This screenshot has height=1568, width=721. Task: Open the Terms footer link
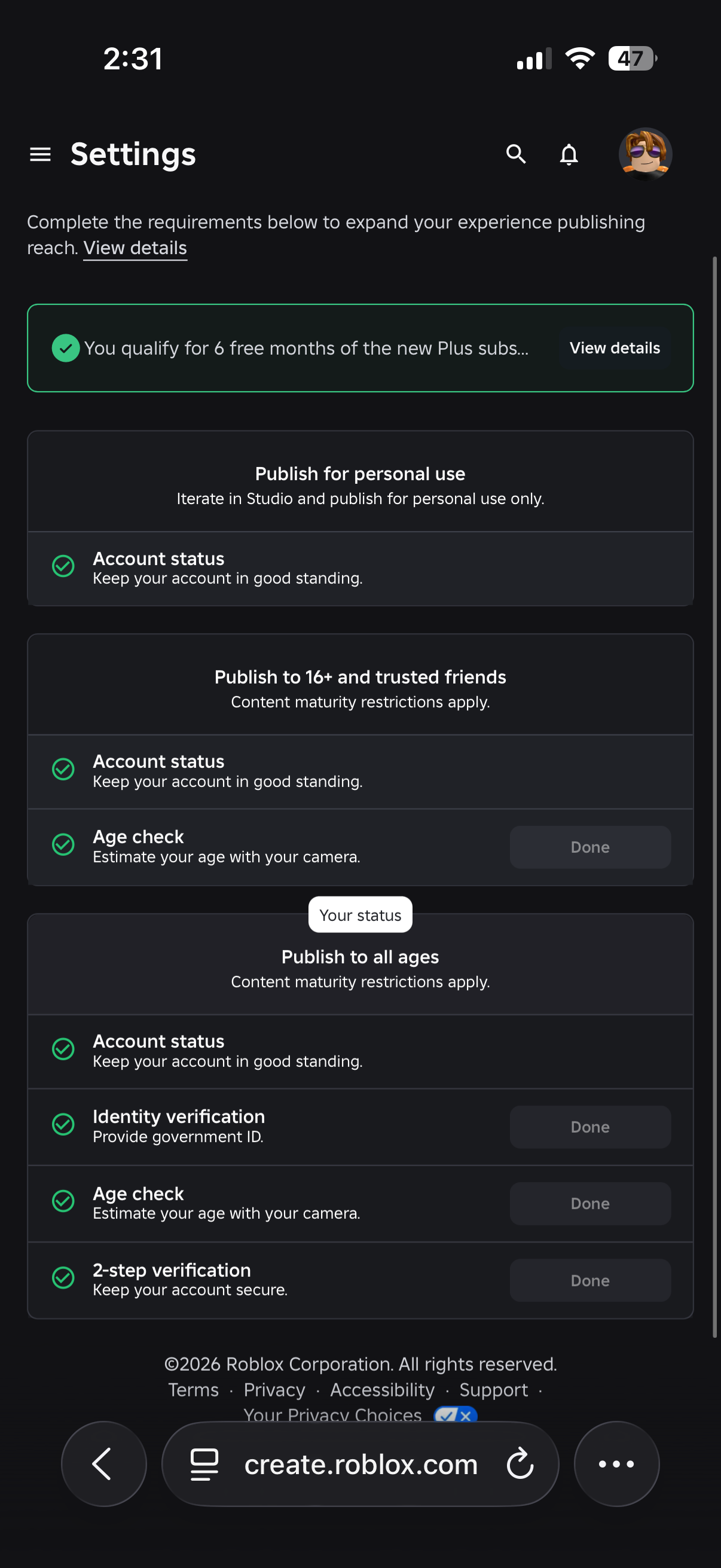[194, 1390]
